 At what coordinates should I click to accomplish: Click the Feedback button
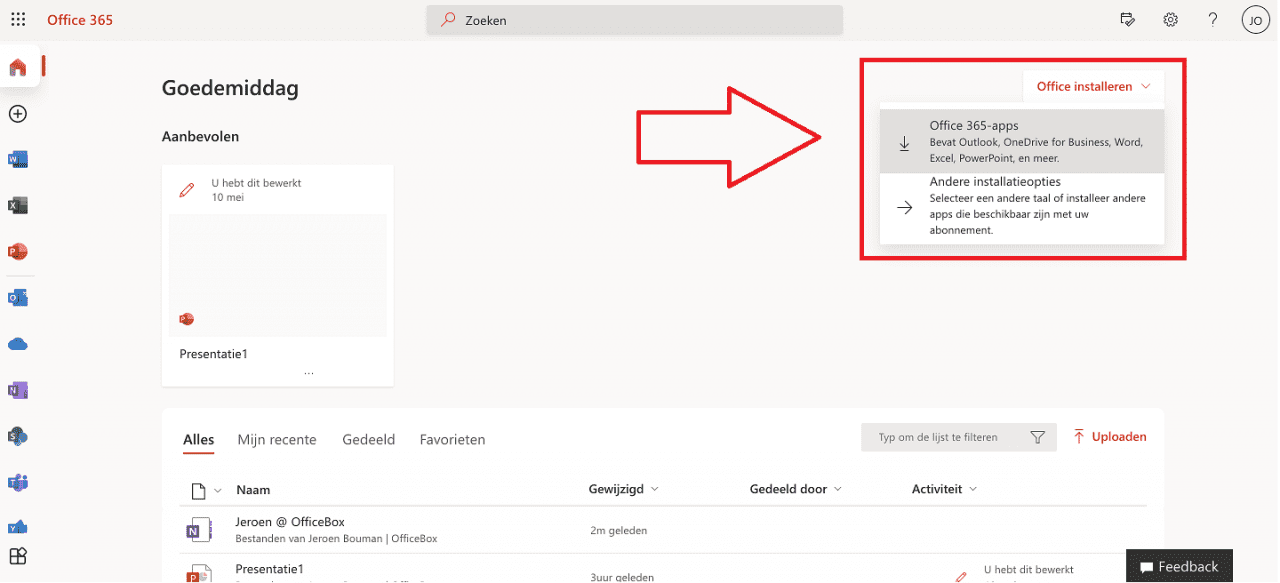coord(1179,566)
